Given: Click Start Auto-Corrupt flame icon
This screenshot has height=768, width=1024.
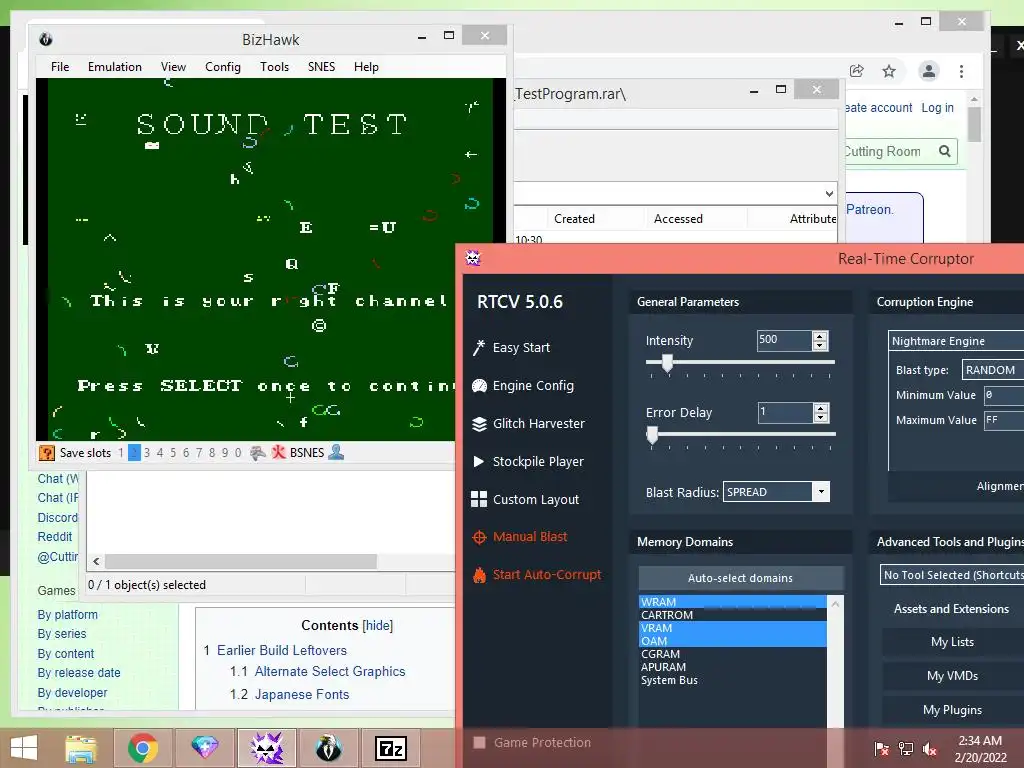Looking at the screenshot, I should pyautogui.click(x=479, y=575).
